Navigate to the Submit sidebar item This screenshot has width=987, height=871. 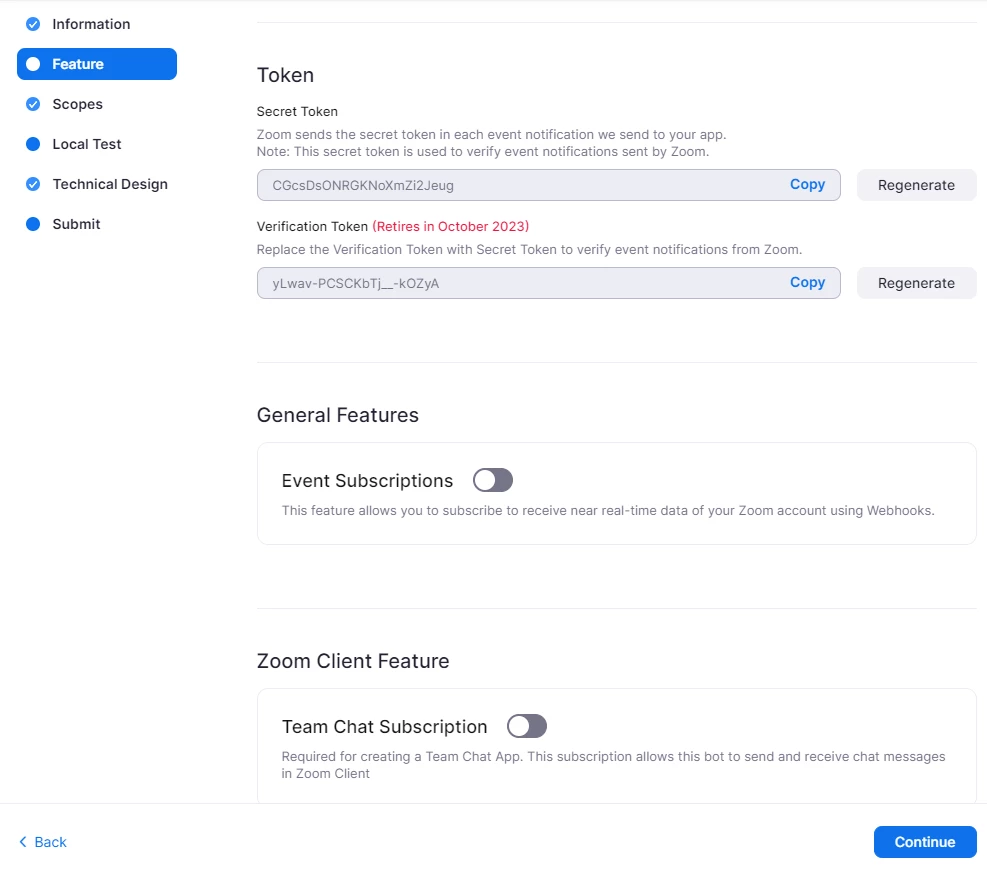(x=76, y=224)
